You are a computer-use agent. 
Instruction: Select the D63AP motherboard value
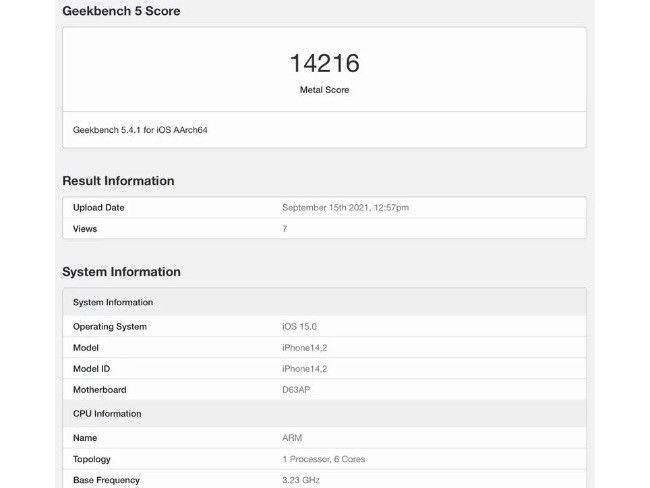[296, 390]
